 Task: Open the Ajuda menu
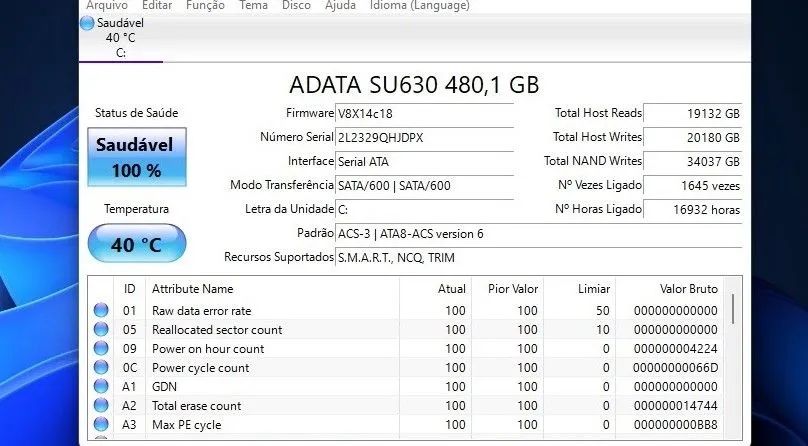(340, 6)
